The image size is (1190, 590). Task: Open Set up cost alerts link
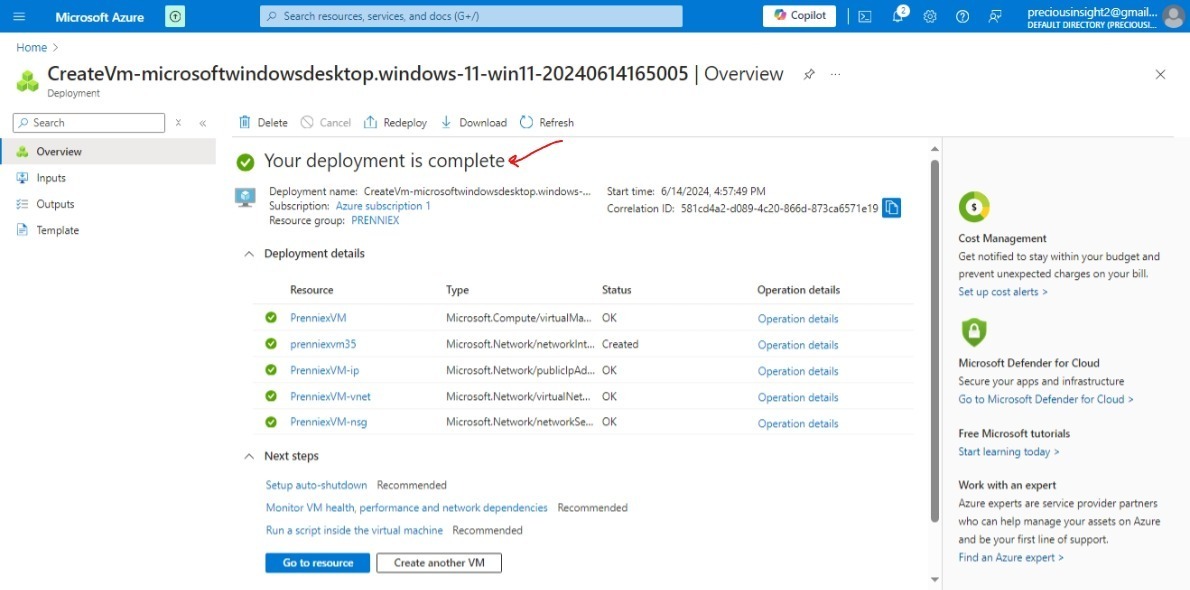pos(1003,292)
